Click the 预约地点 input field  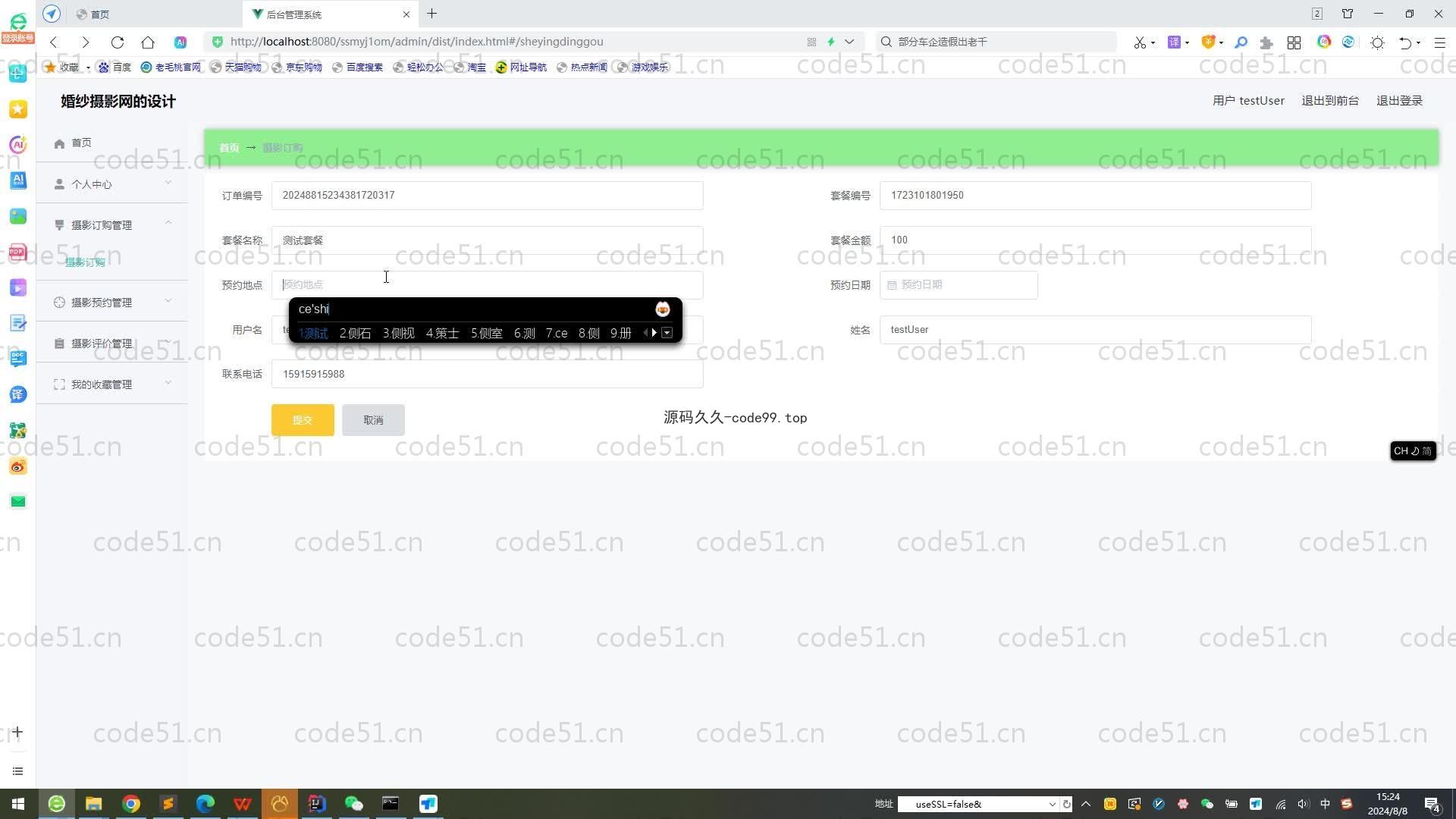pyautogui.click(x=487, y=285)
